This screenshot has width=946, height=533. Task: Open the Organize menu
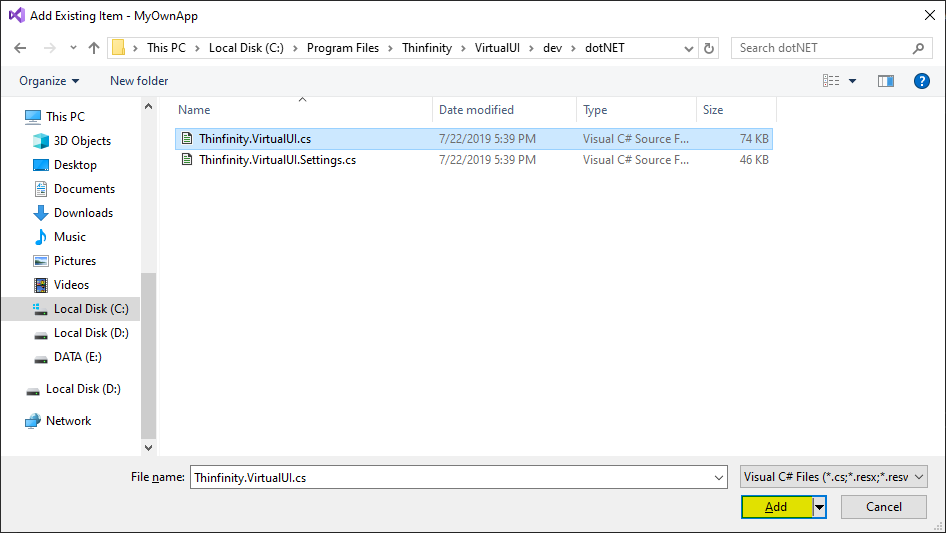tap(49, 81)
